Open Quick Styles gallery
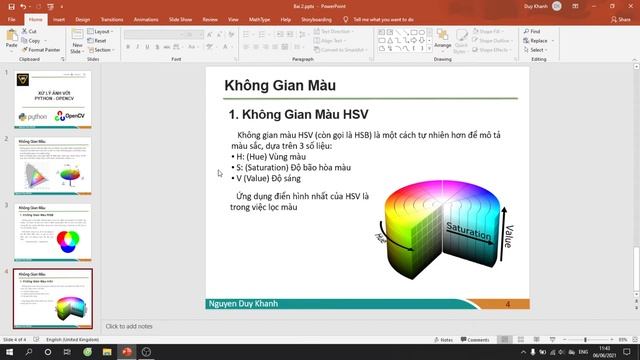This screenshot has width=640, height=360. coord(461,41)
